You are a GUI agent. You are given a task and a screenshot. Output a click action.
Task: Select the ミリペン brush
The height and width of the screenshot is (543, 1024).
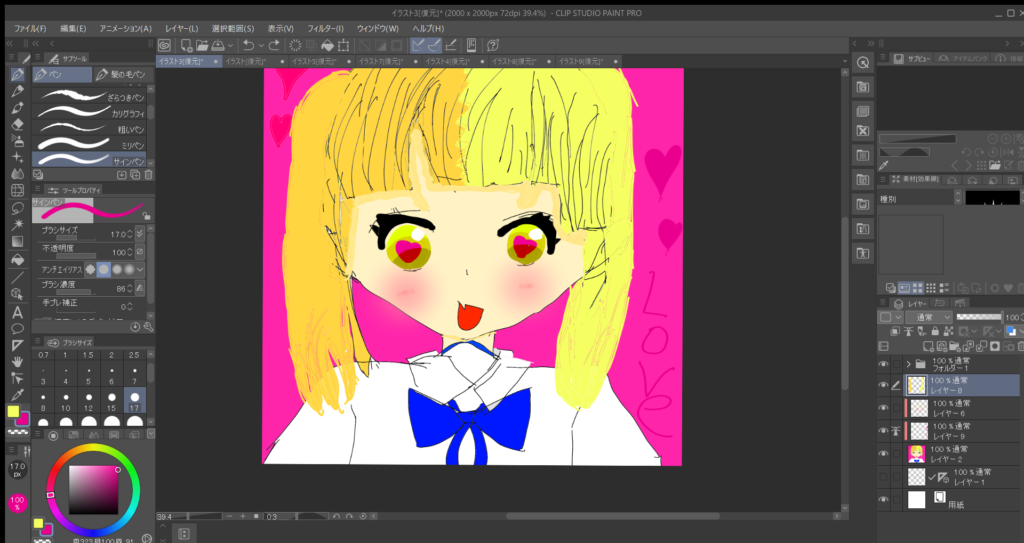90,144
